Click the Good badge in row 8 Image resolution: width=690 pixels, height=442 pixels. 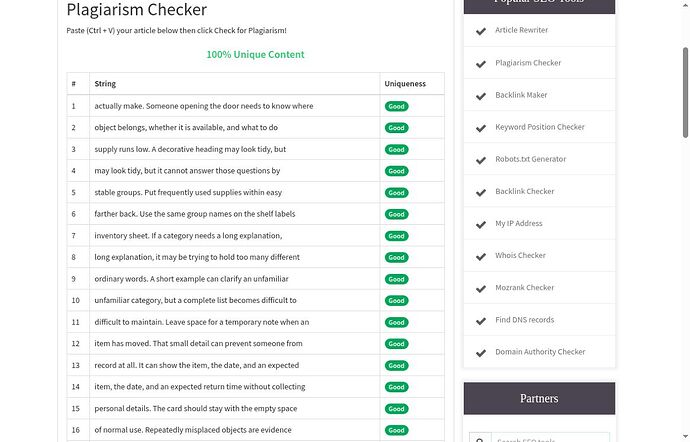[396, 258]
